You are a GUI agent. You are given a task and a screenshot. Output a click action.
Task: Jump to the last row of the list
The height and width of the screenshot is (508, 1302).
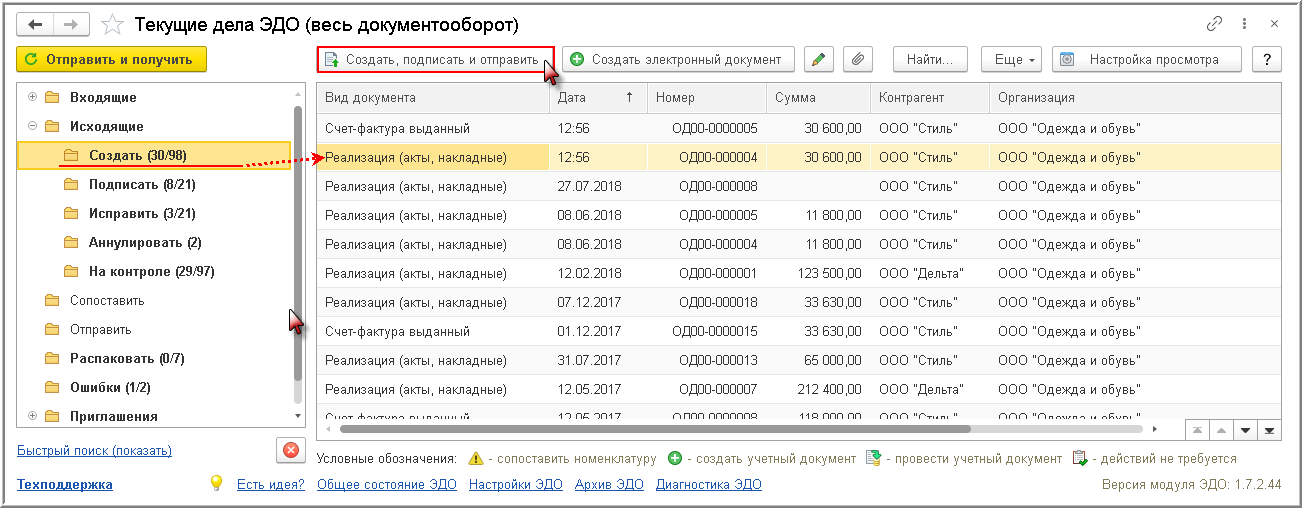[1270, 430]
